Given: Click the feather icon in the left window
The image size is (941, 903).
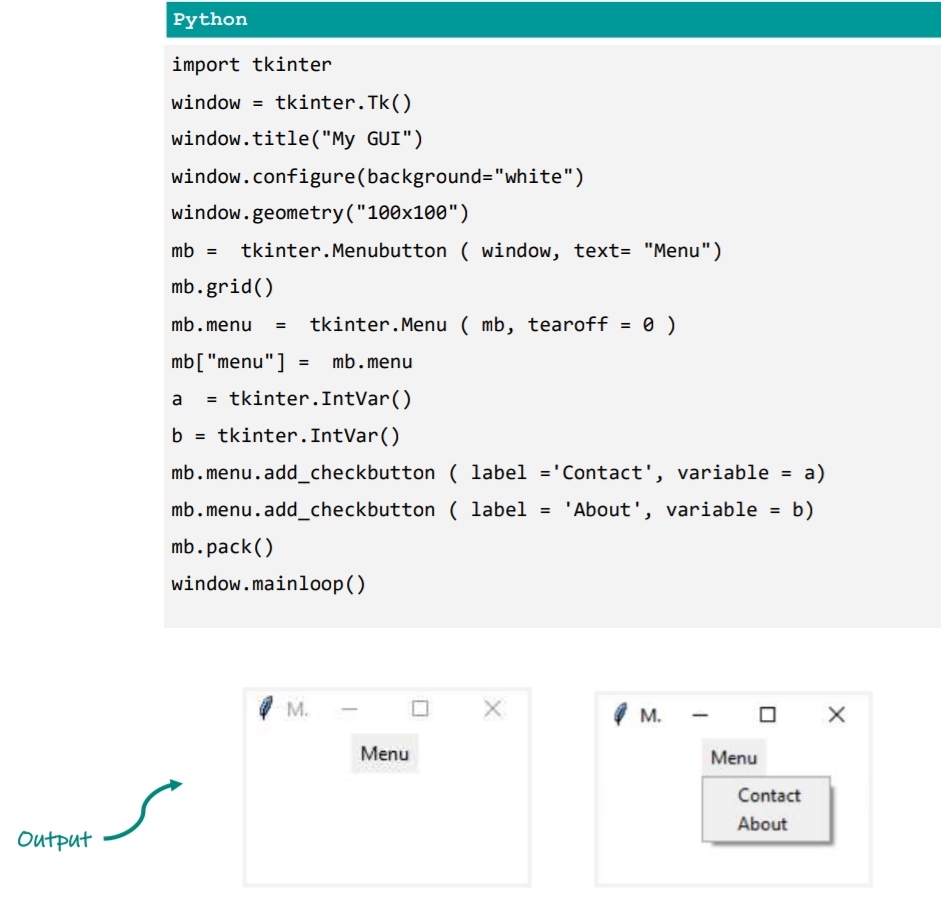Looking at the screenshot, I should (x=265, y=708).
